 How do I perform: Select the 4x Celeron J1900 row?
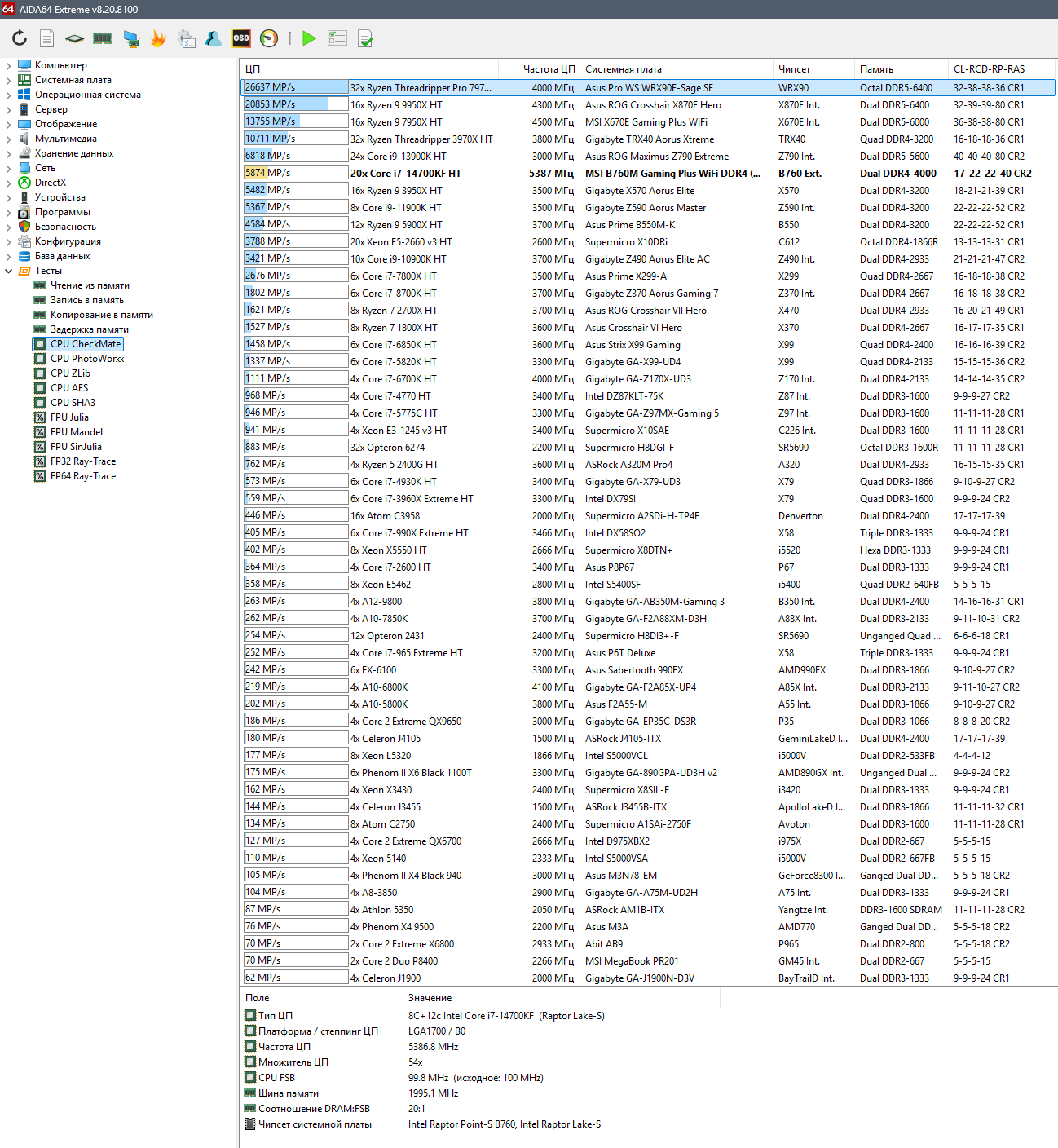tap(648, 978)
